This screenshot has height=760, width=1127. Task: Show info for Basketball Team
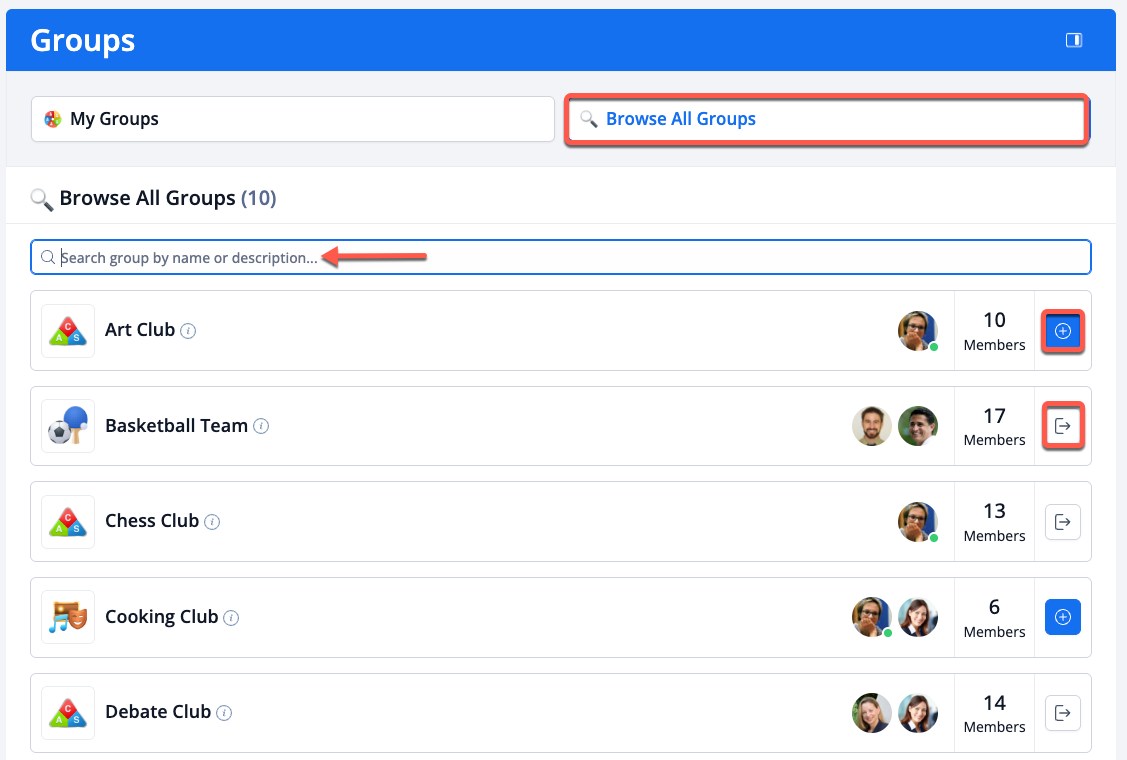tap(261, 426)
